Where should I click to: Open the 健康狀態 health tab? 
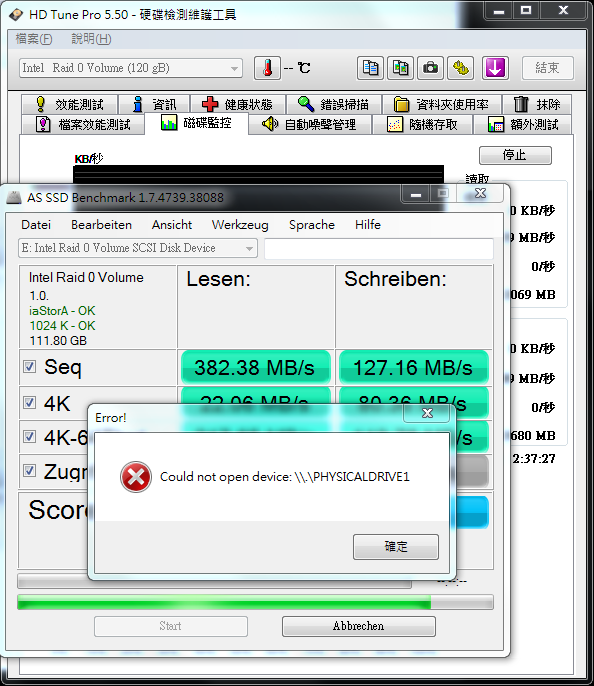(238, 105)
